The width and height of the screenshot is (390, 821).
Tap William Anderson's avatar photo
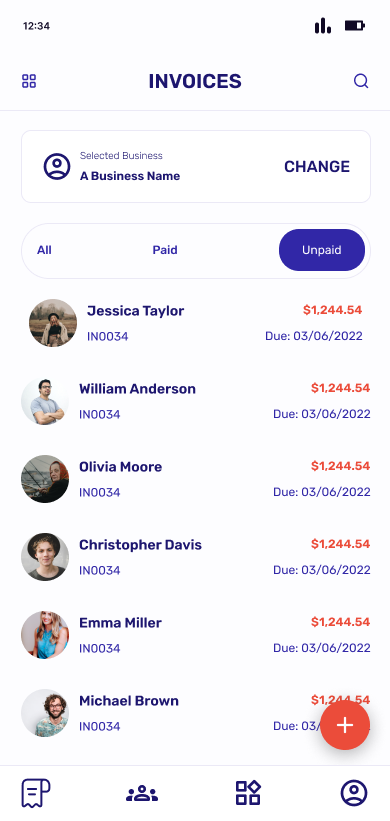tap(45, 401)
